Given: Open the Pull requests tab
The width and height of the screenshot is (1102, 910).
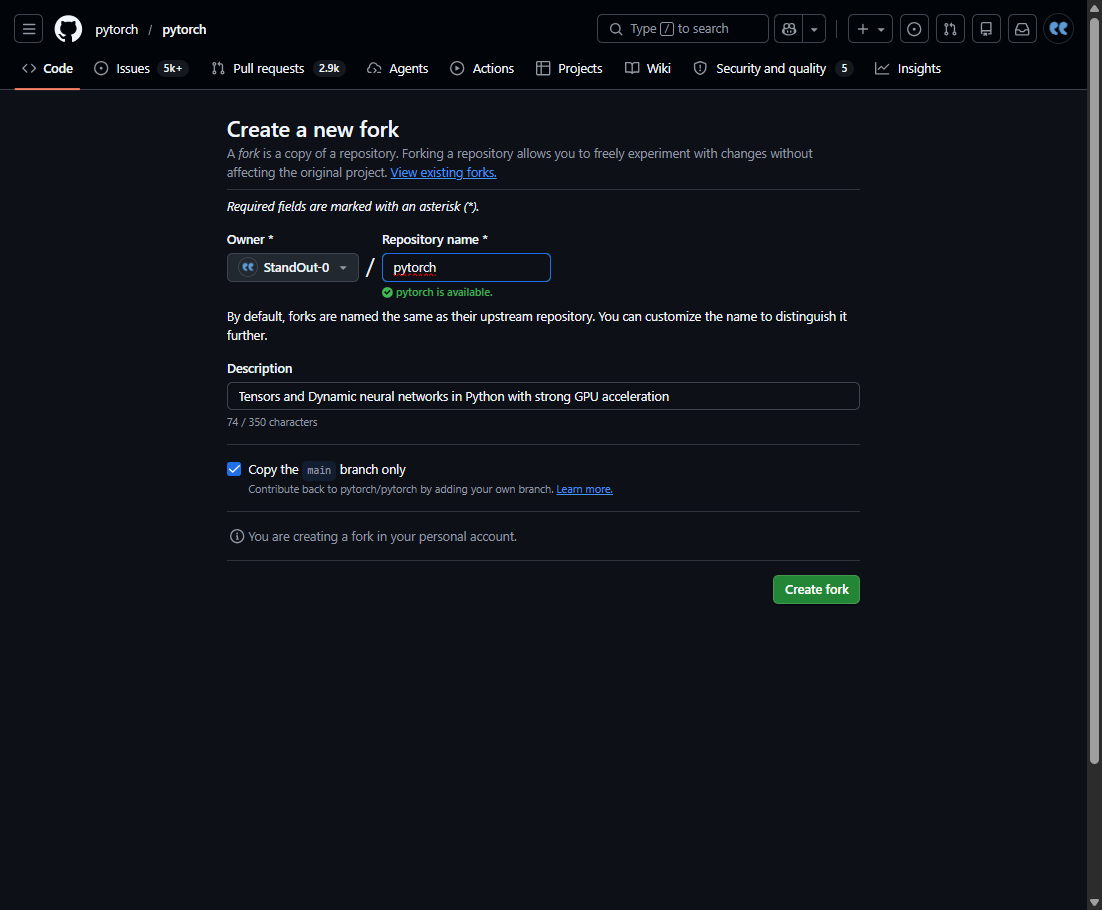Looking at the screenshot, I should (278, 68).
